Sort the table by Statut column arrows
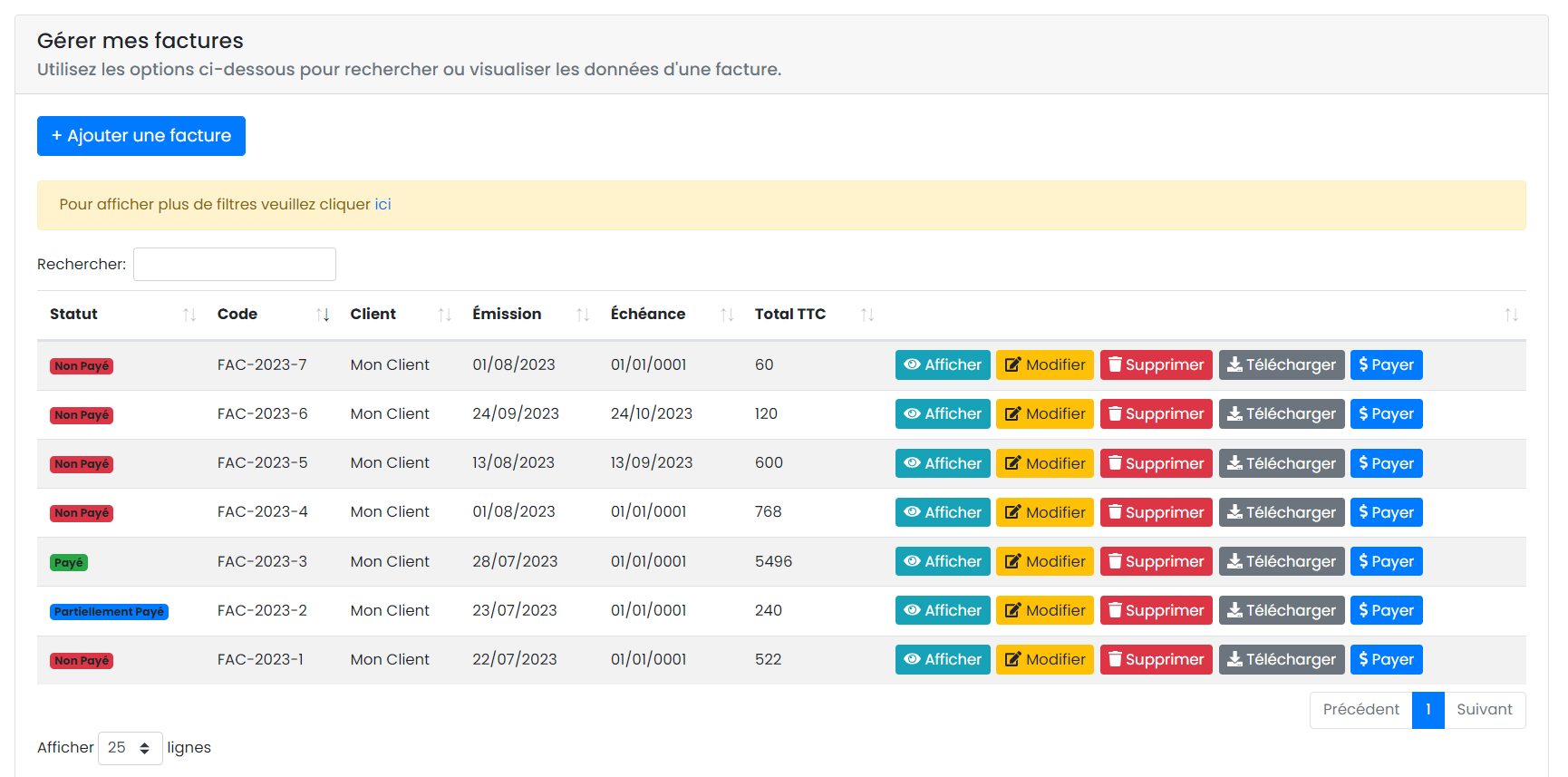The height and width of the screenshot is (777, 1568). coord(189,315)
